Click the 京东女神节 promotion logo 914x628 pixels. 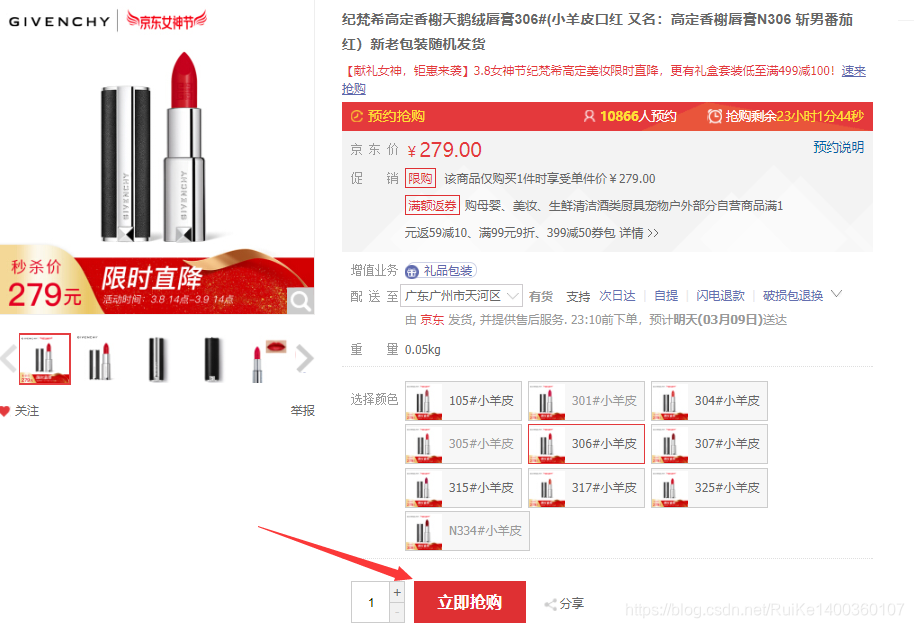pyautogui.click(x=167, y=21)
